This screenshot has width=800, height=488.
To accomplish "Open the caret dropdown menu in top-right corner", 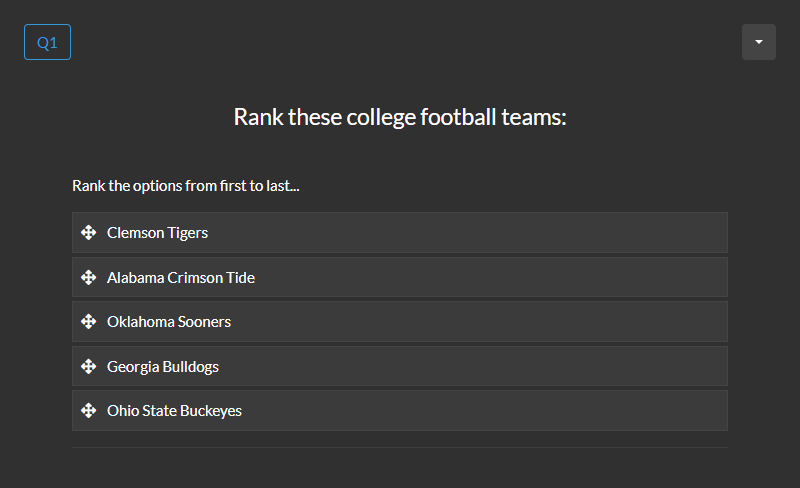I will 759,42.
